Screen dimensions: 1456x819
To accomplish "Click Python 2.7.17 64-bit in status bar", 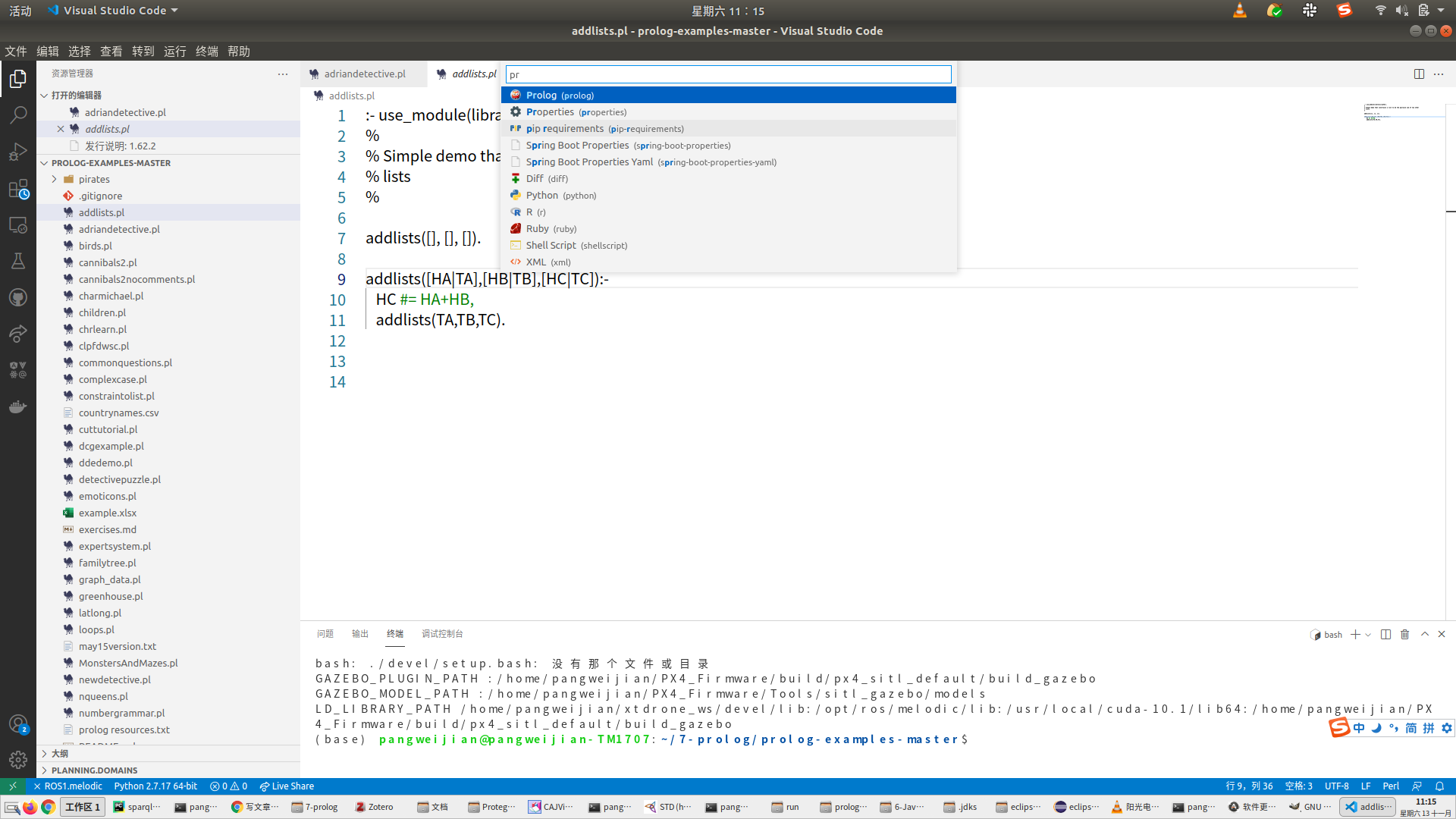I will [x=155, y=786].
